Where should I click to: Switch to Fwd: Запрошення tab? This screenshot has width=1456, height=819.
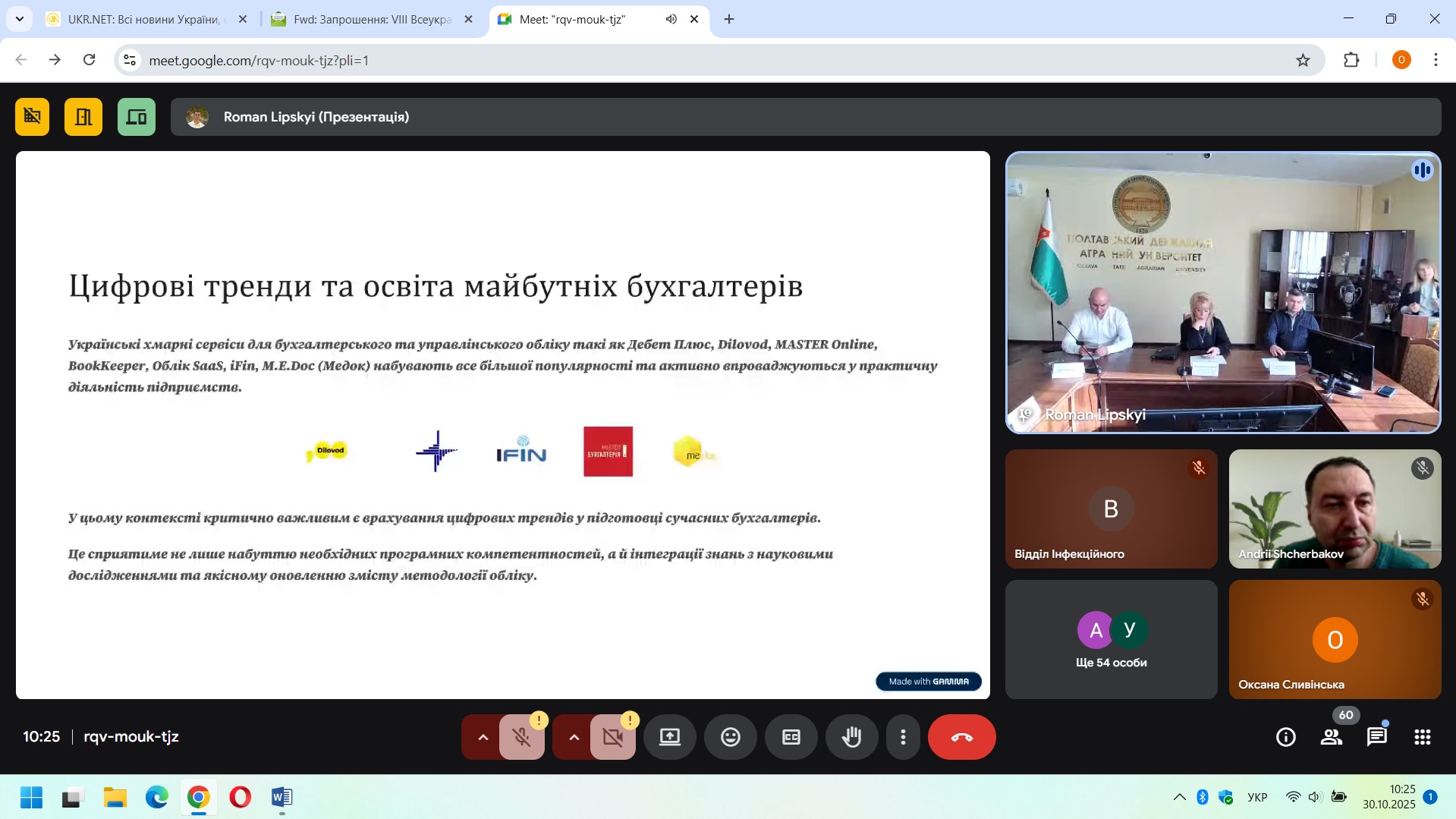(x=372, y=20)
